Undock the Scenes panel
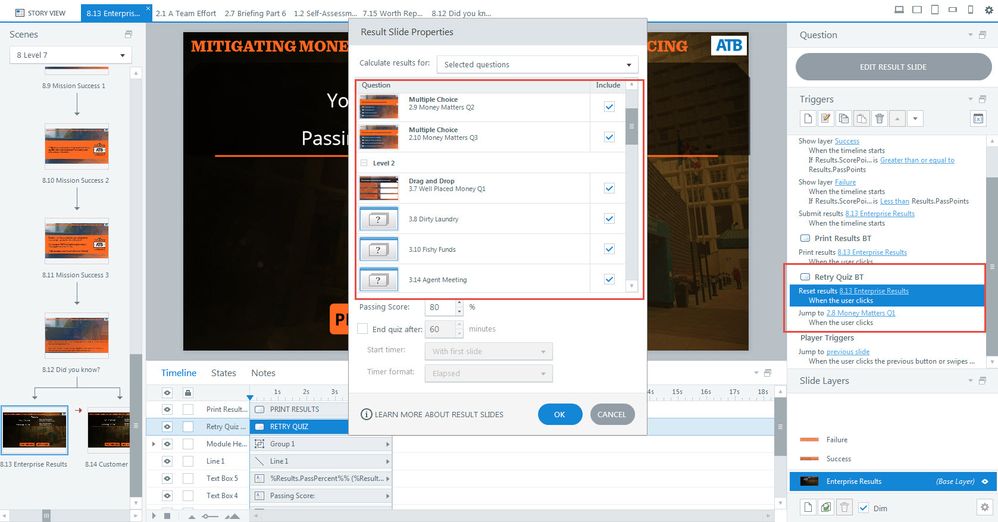This screenshot has height=522, width=998. pos(128,34)
